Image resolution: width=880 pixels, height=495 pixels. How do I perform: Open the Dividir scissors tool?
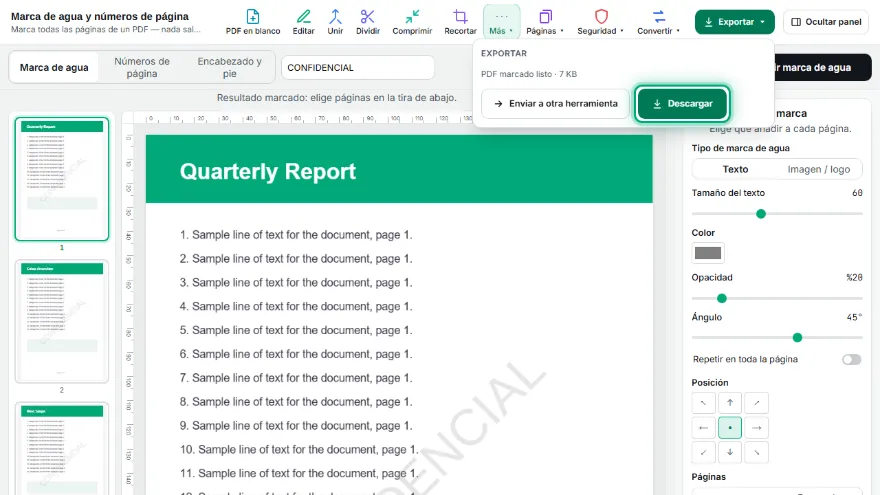point(368,22)
